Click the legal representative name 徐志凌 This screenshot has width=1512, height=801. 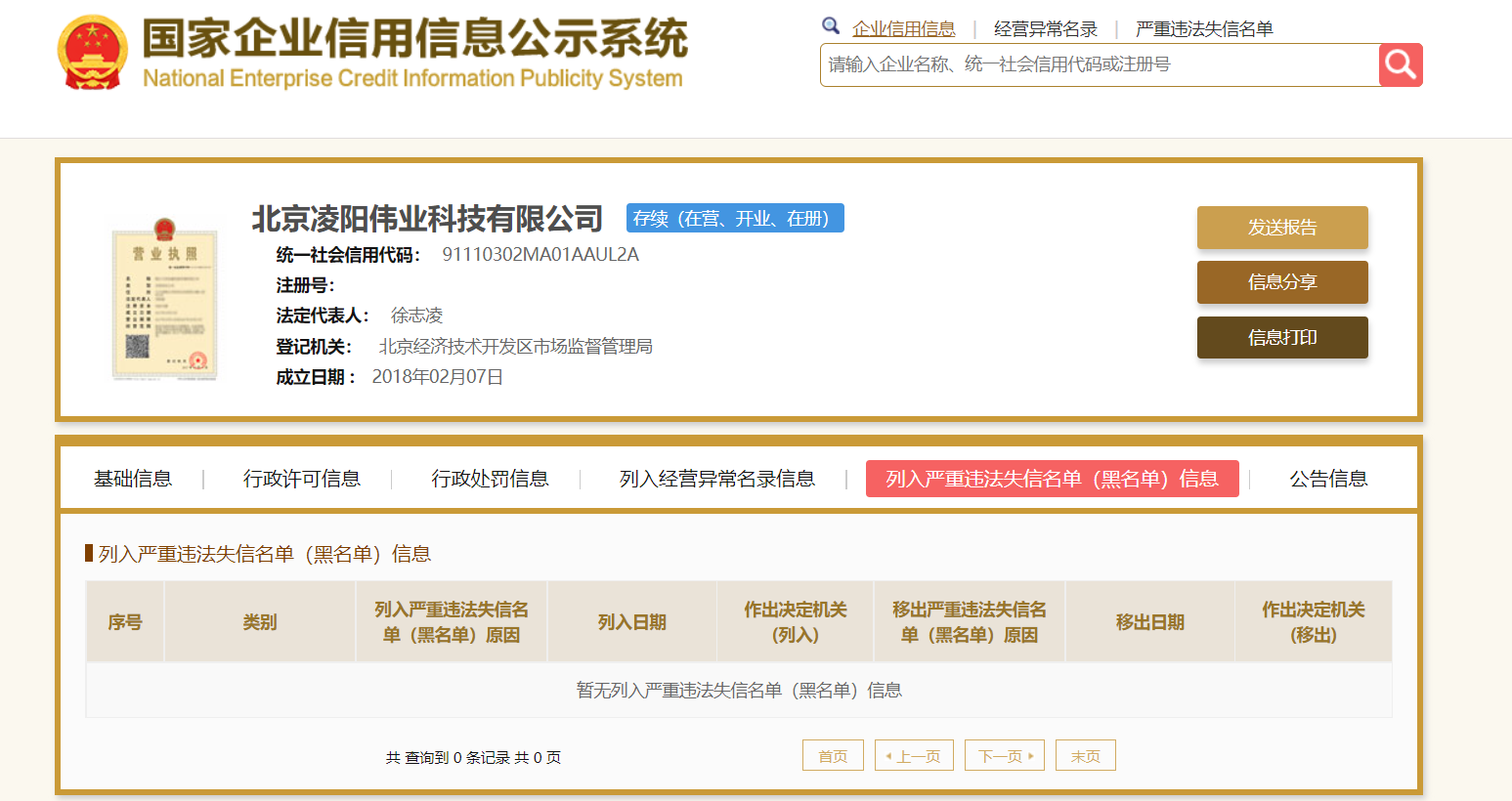[417, 316]
